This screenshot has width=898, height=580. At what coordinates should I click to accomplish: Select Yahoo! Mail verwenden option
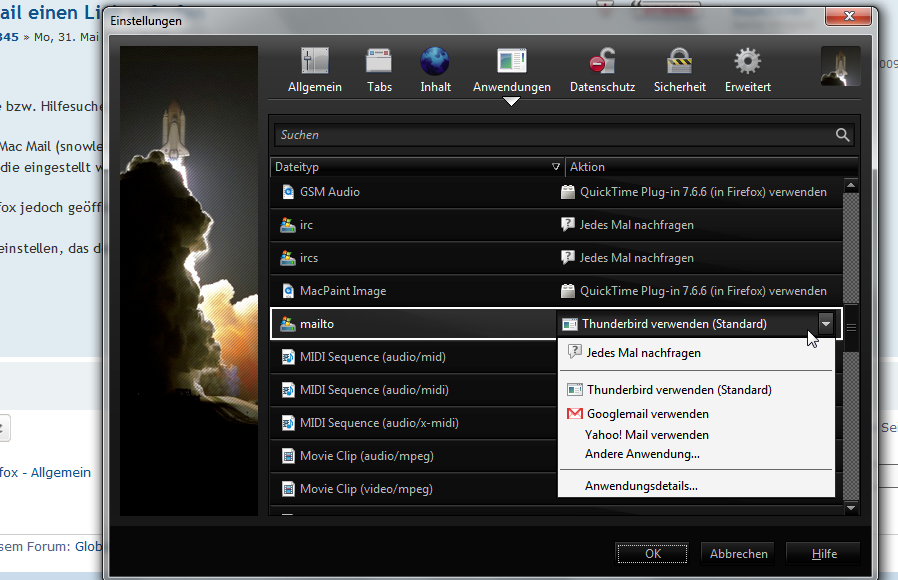[x=646, y=435]
